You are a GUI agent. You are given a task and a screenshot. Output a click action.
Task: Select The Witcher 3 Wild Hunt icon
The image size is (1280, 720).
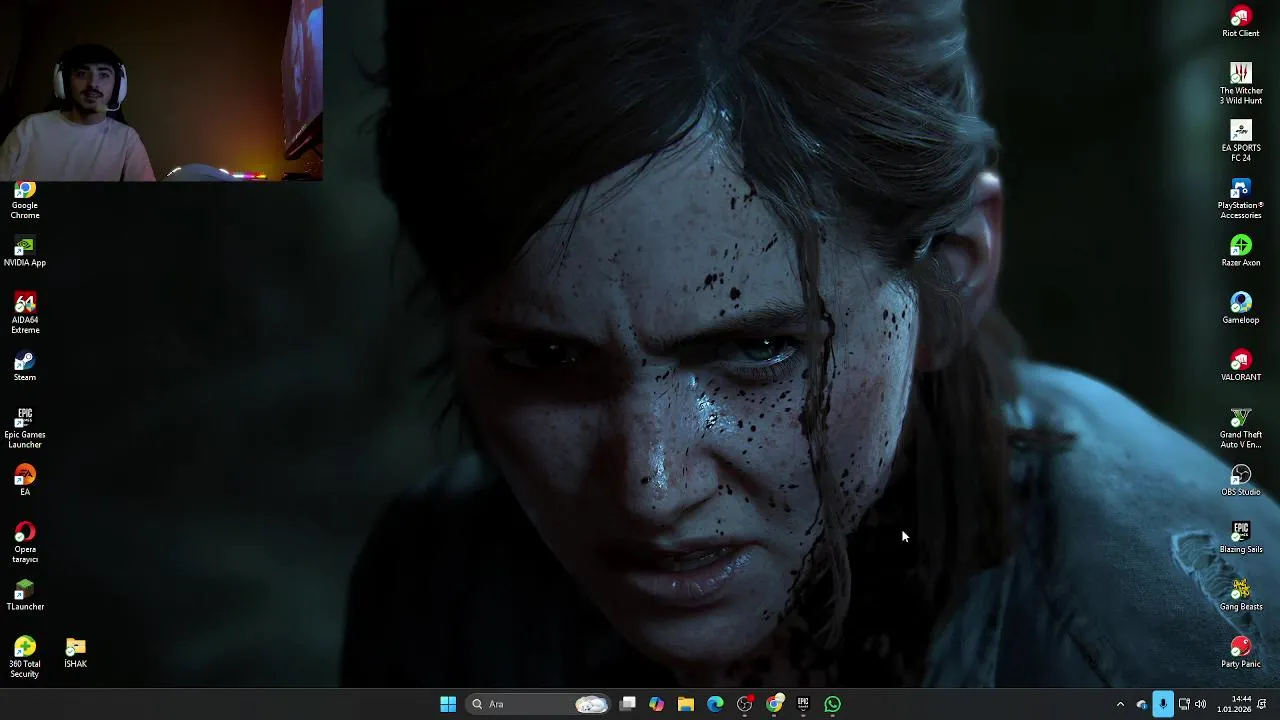click(x=1241, y=84)
